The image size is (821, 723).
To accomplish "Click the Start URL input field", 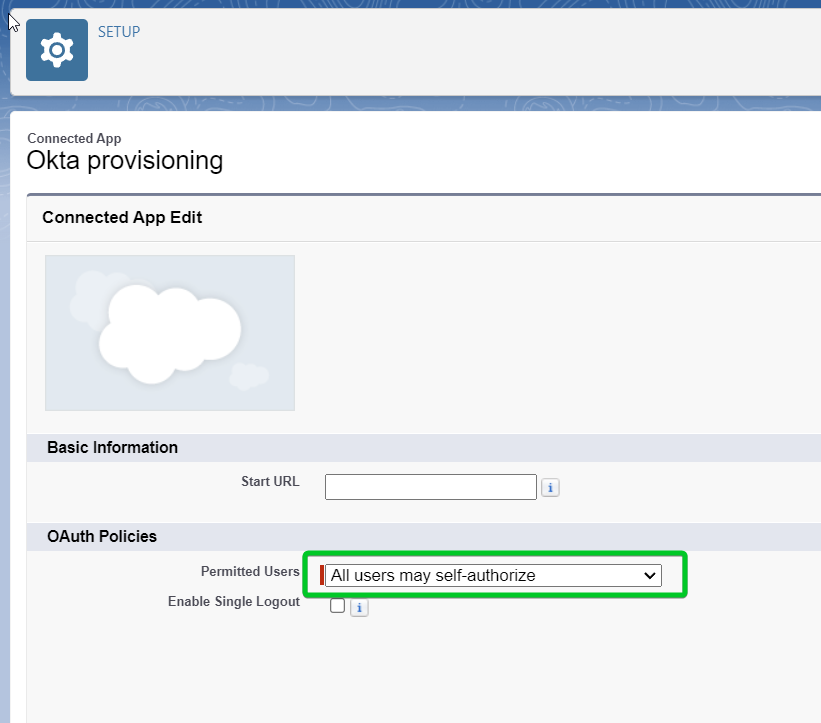I will tap(430, 487).
